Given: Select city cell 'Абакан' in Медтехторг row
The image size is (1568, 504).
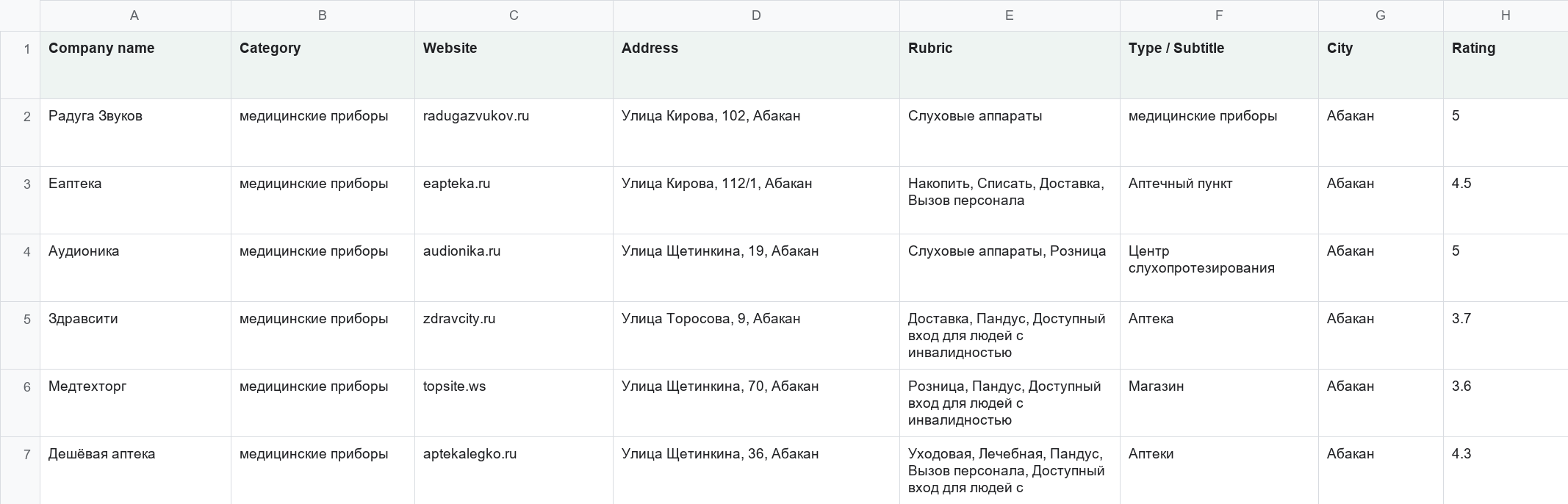Looking at the screenshot, I should coord(1381,403).
